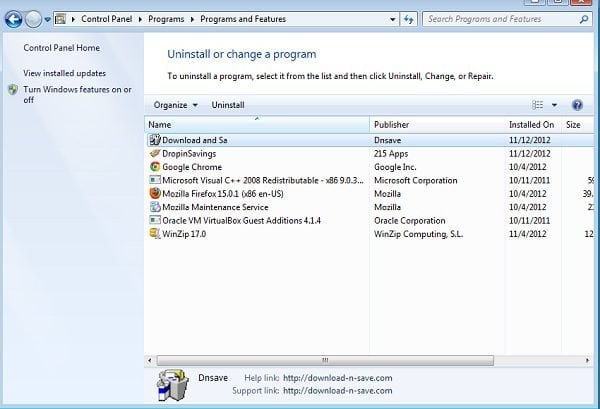Click Dnsave publisher cell
Viewport: 600px width, 409px height.
tap(388, 140)
